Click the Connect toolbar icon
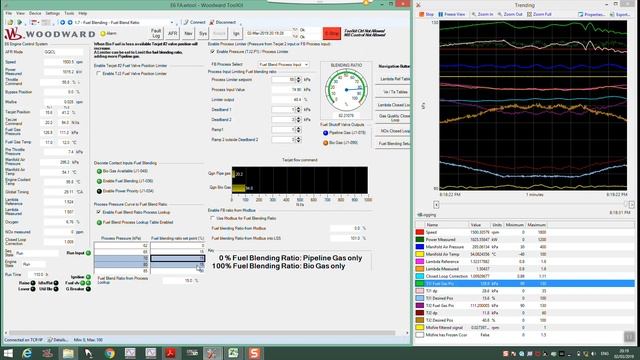Image resolution: width=640 pixels, height=360 pixels. [x=194, y=22]
